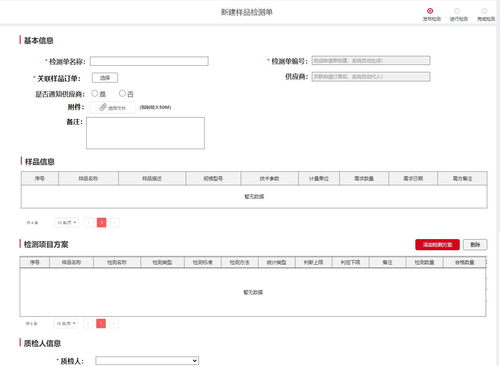This screenshot has height=366, width=500.
Task: Open page-size dropdown under 样品信息 table
Action: 67,222
